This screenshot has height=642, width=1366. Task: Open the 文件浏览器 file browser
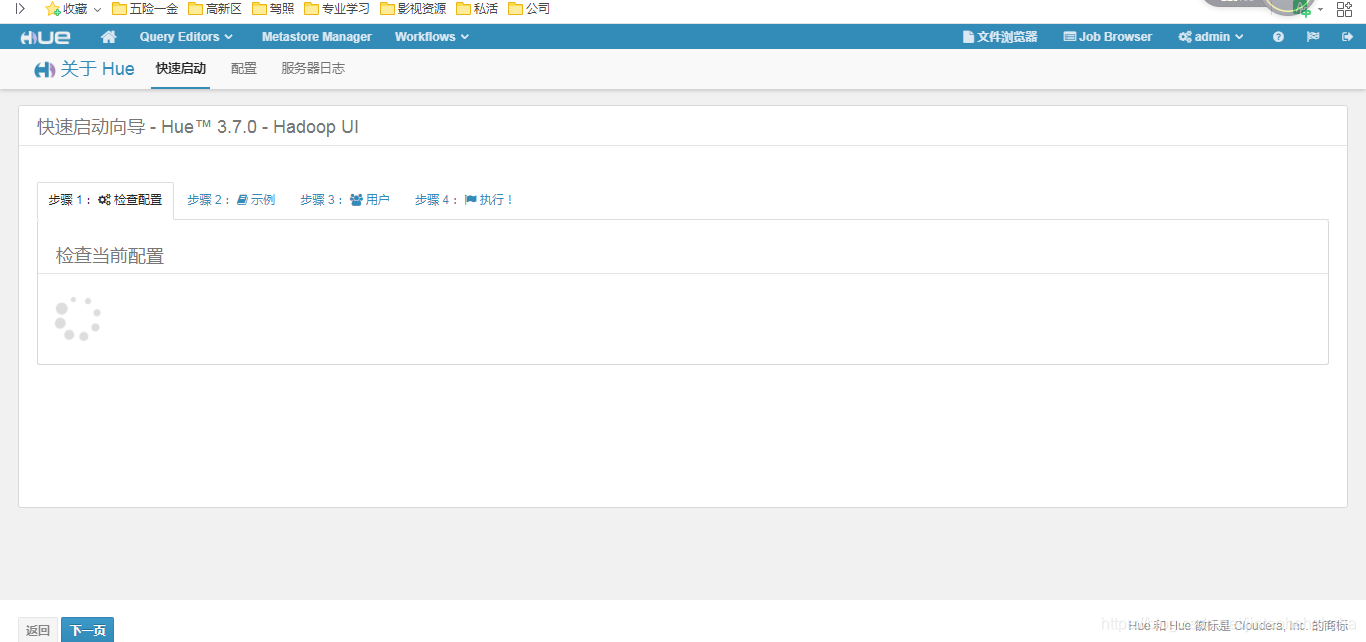[x=1000, y=37]
